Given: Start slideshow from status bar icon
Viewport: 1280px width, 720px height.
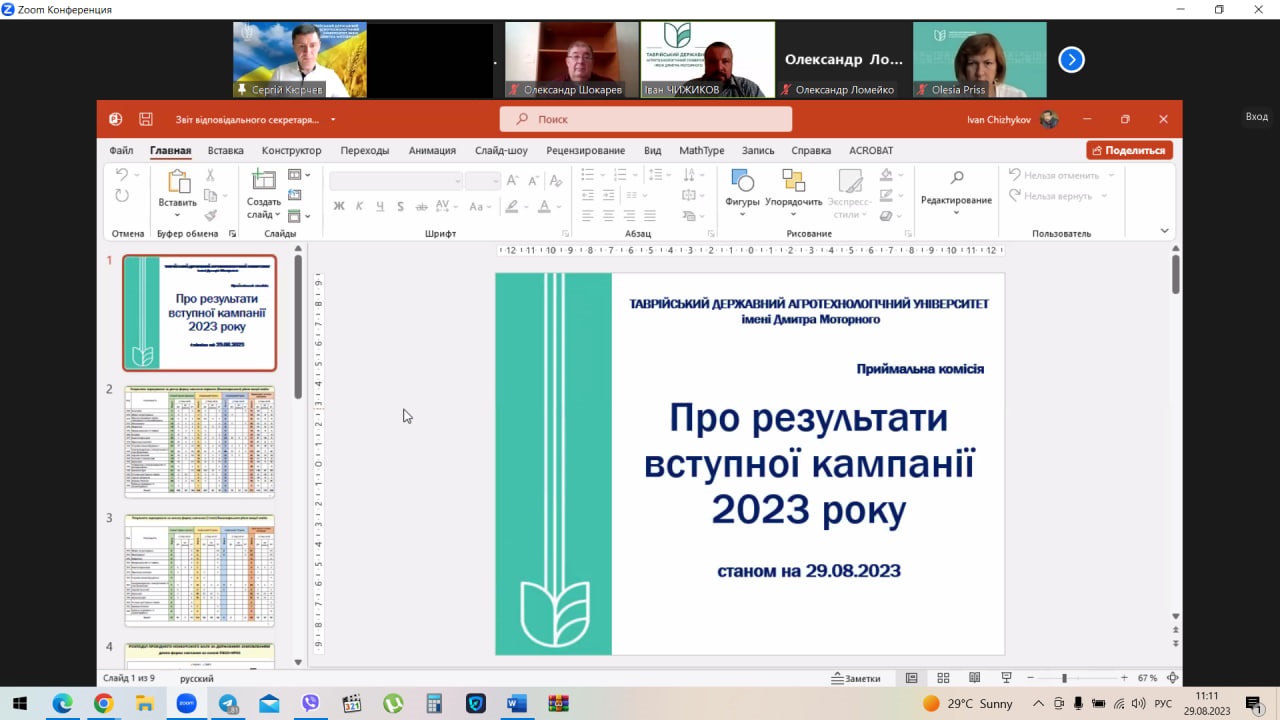Looking at the screenshot, I should [1007, 678].
